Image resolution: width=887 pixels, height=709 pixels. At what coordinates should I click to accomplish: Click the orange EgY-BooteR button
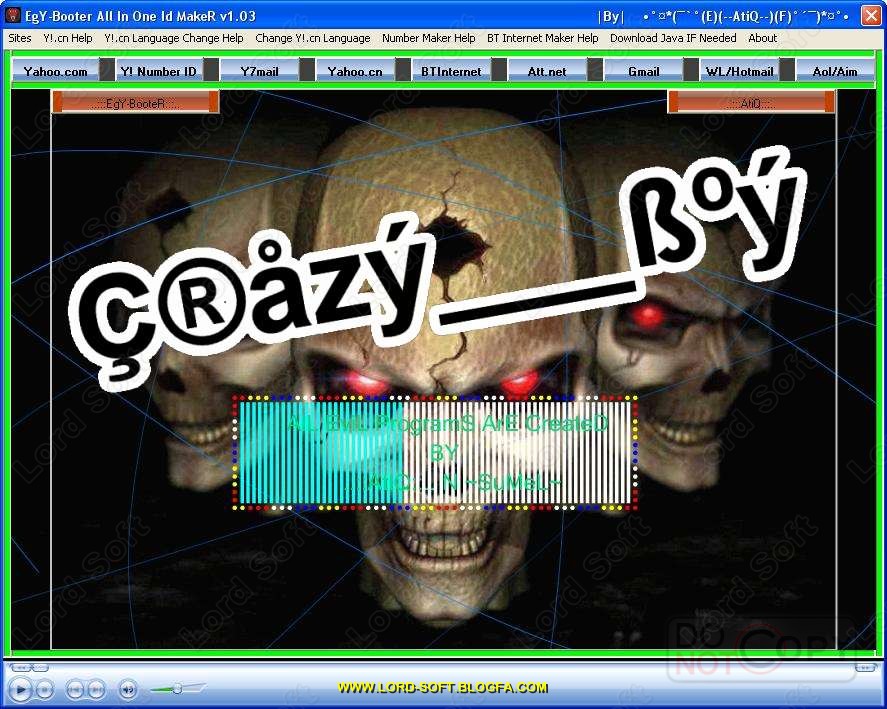[135, 102]
